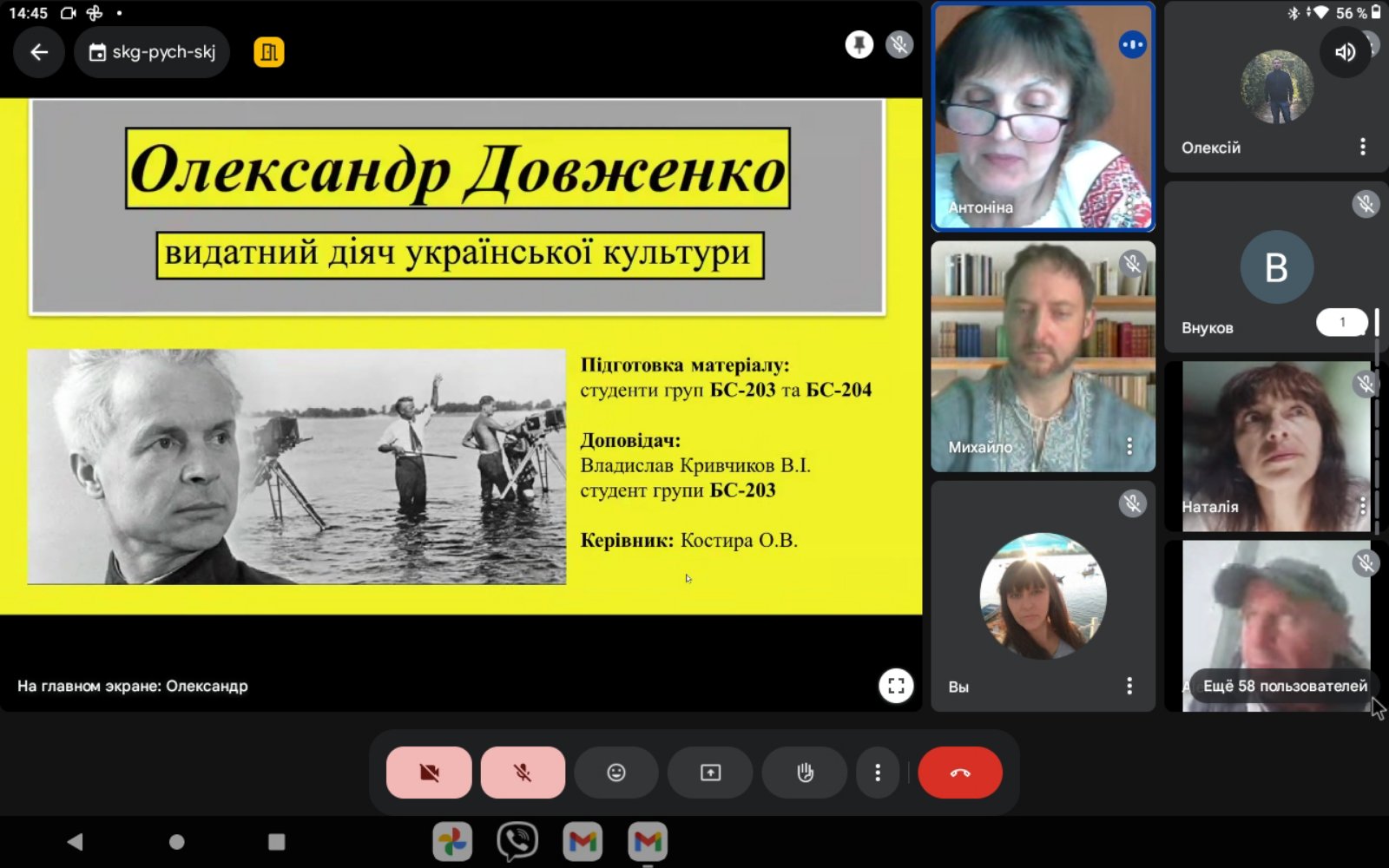The width and height of the screenshot is (1389, 868).
Task: Leave the call with red button
Action: 960,773
